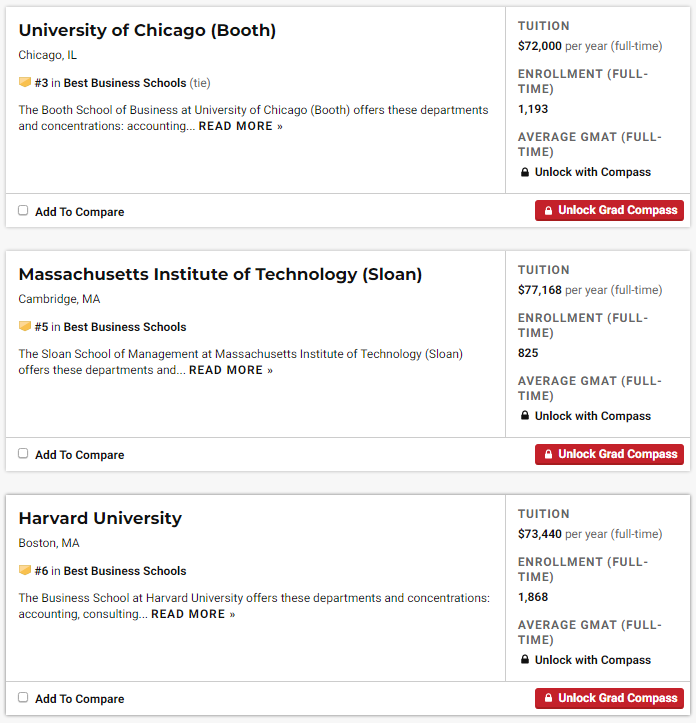Viewport: 696px width, 723px height.
Task: Click lock icon beside Booth's average GMAT
Action: click(x=525, y=172)
